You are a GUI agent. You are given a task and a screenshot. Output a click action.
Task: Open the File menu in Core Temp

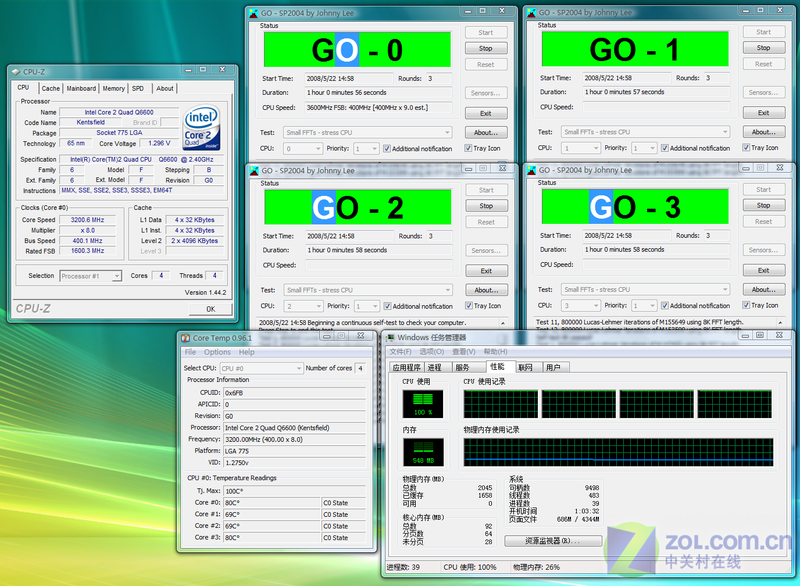pos(190,352)
